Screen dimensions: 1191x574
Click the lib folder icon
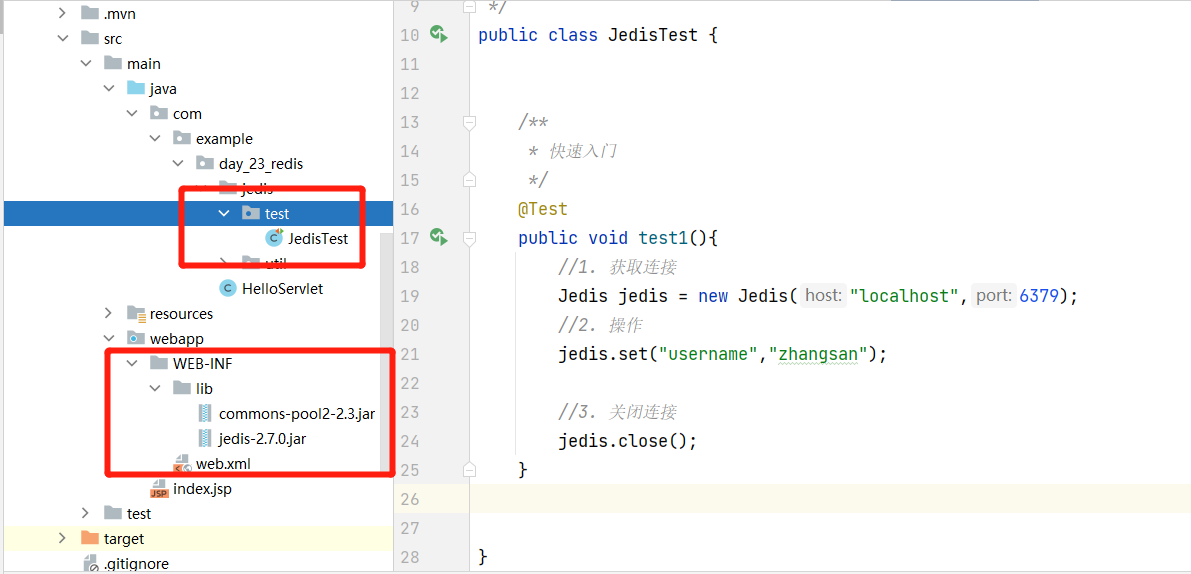182,388
